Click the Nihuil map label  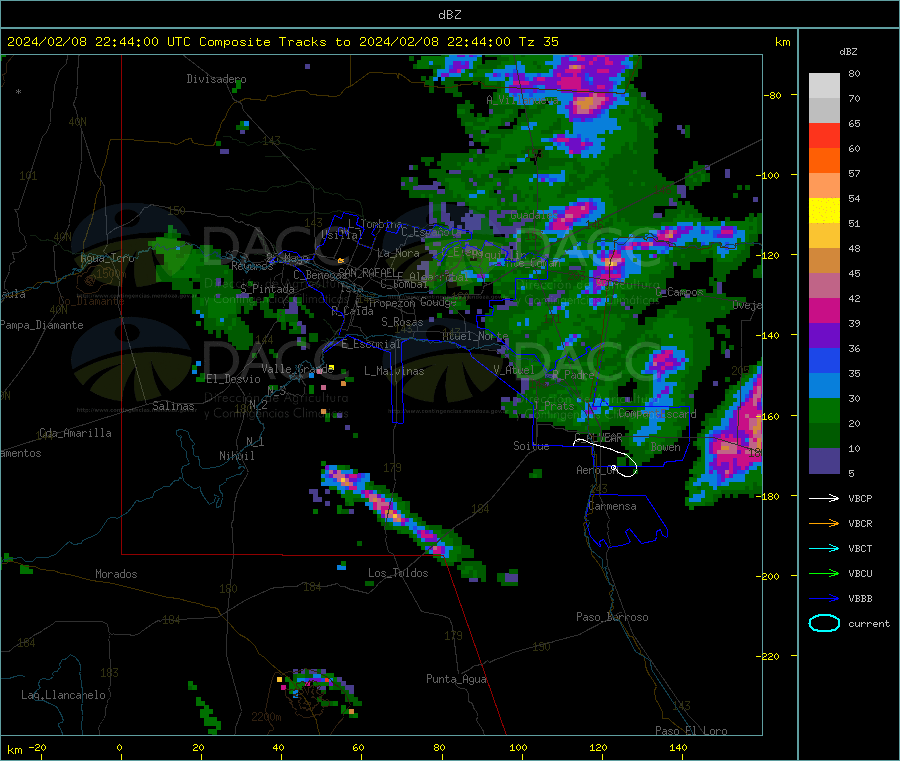tap(236, 456)
